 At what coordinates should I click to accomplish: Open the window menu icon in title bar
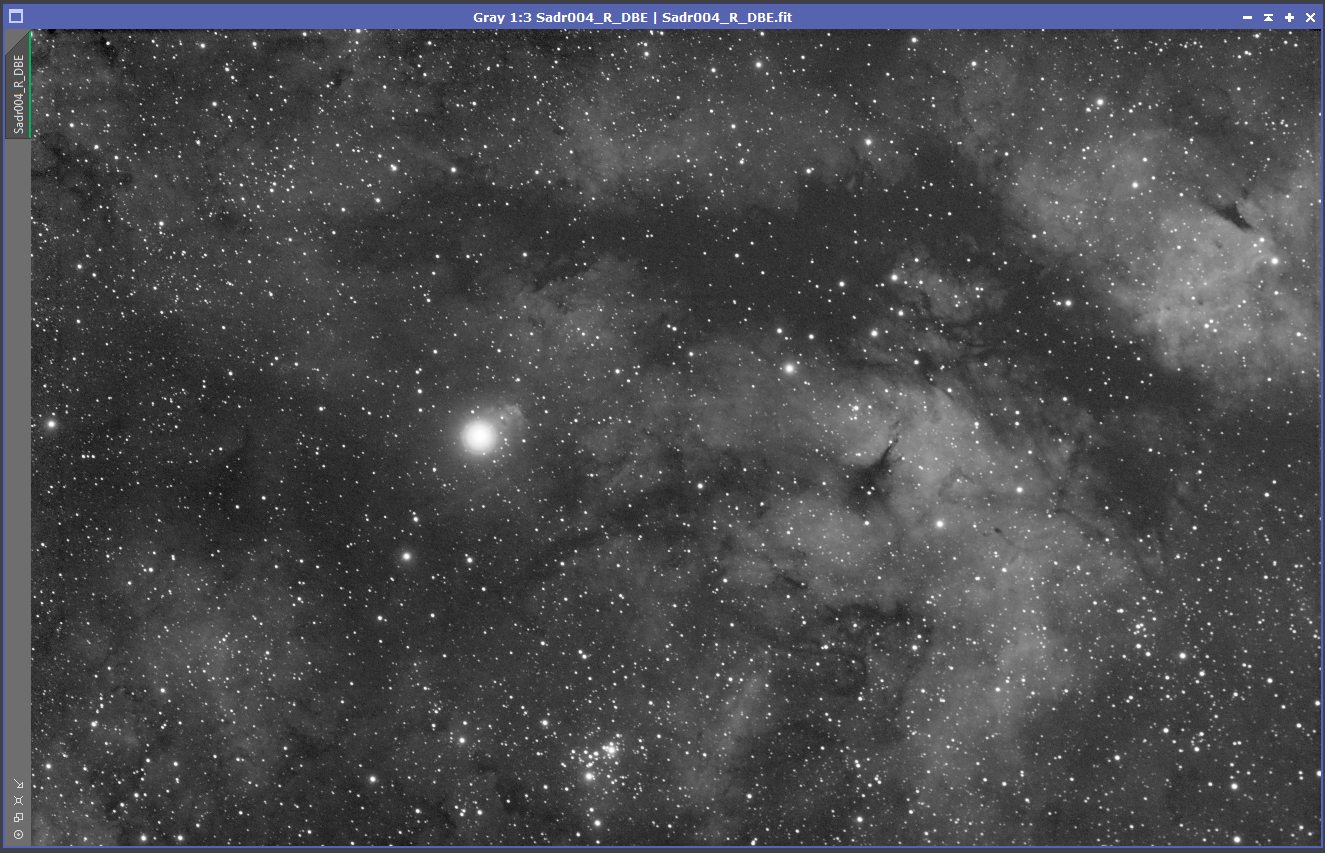pos(16,17)
